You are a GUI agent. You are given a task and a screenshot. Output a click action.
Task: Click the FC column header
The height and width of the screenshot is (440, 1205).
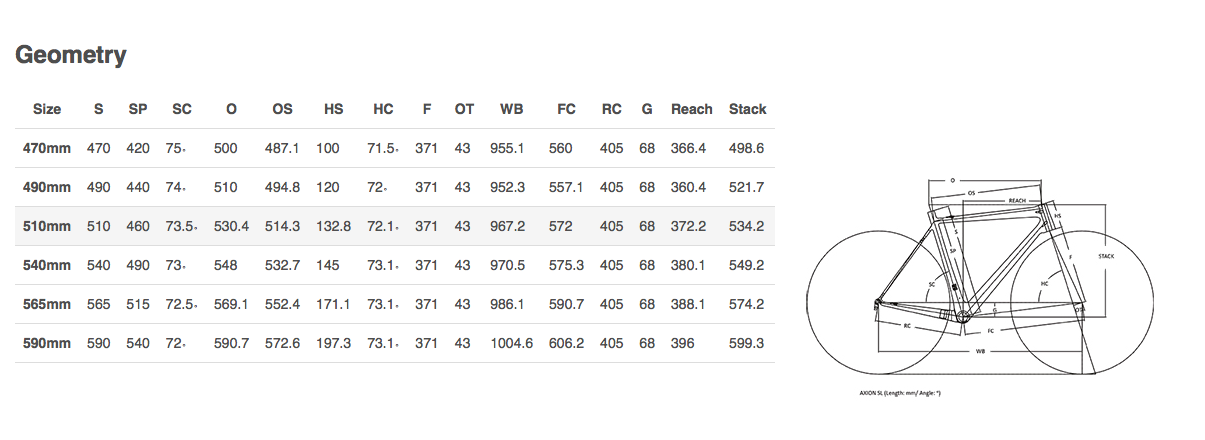pos(566,109)
